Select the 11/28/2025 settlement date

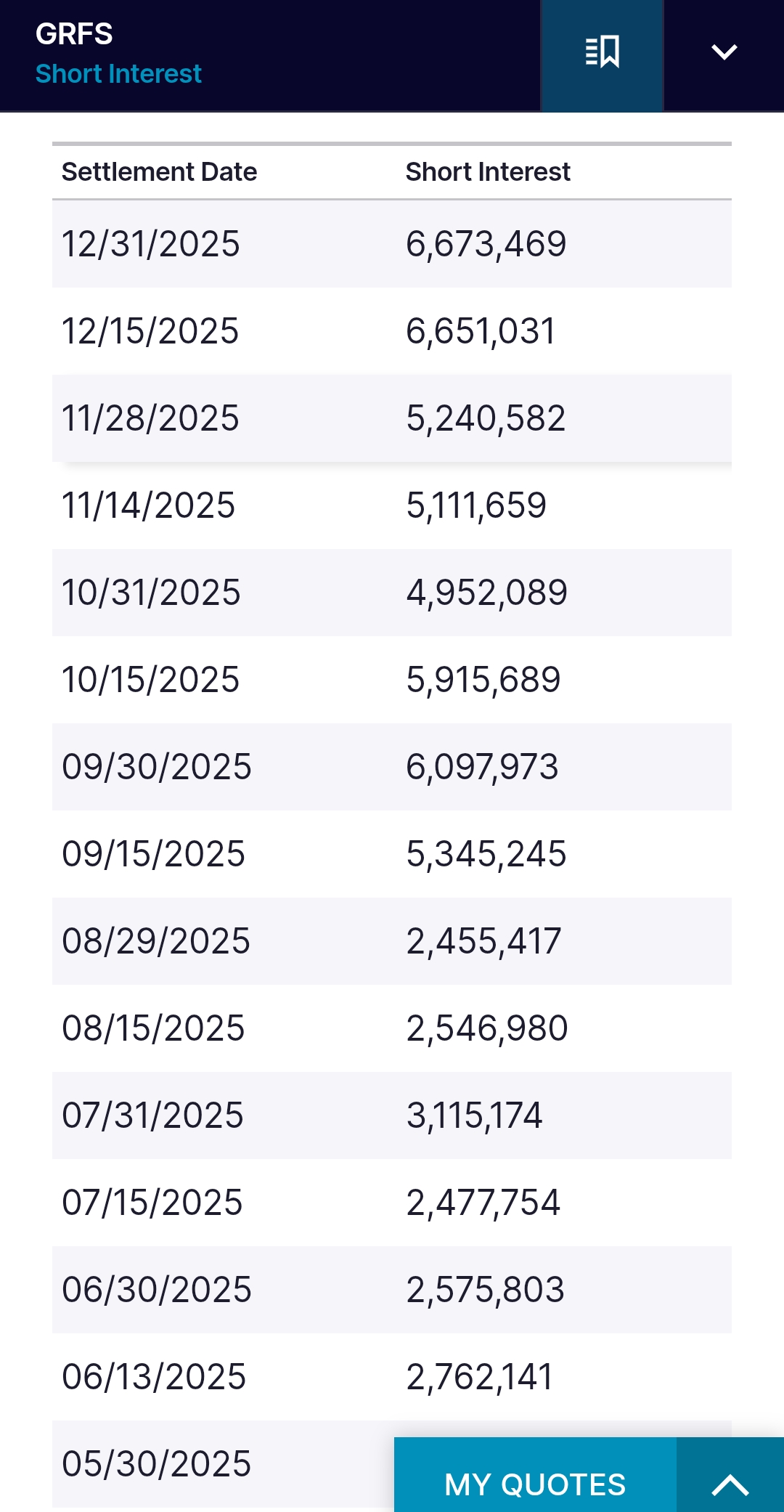click(x=150, y=418)
